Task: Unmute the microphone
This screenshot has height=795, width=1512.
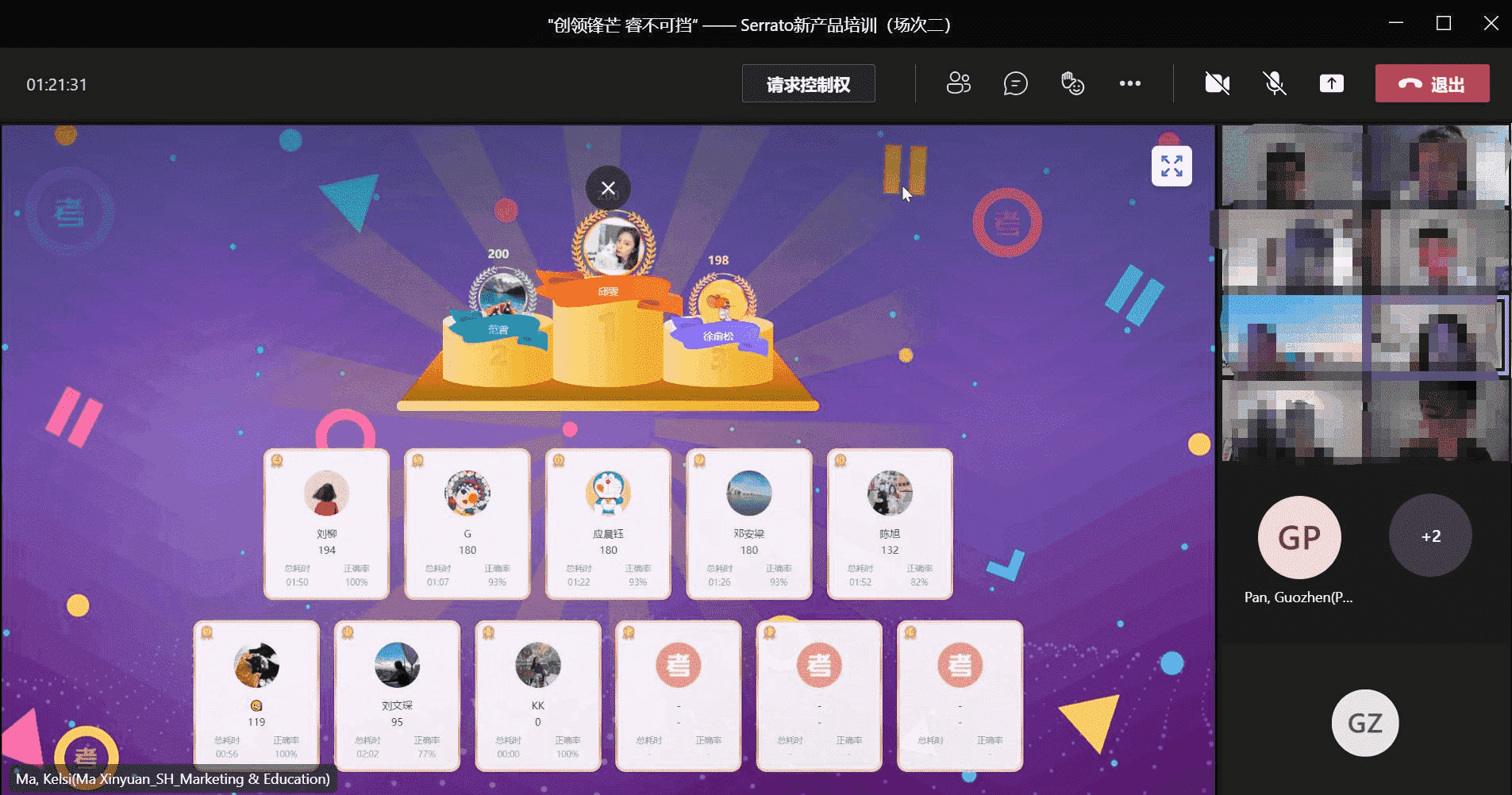Action: 1274,83
